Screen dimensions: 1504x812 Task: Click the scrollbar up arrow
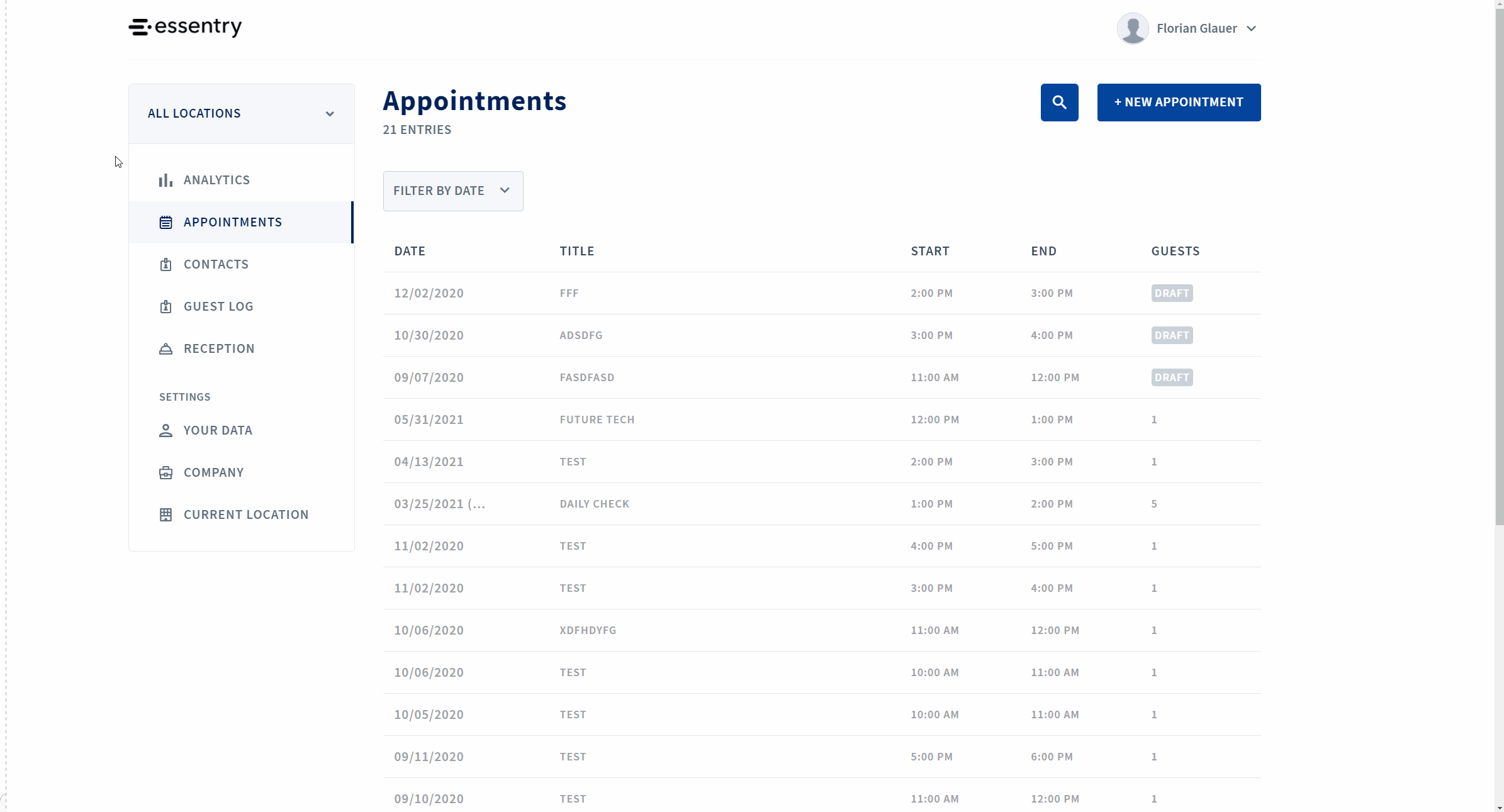click(x=1499, y=4)
